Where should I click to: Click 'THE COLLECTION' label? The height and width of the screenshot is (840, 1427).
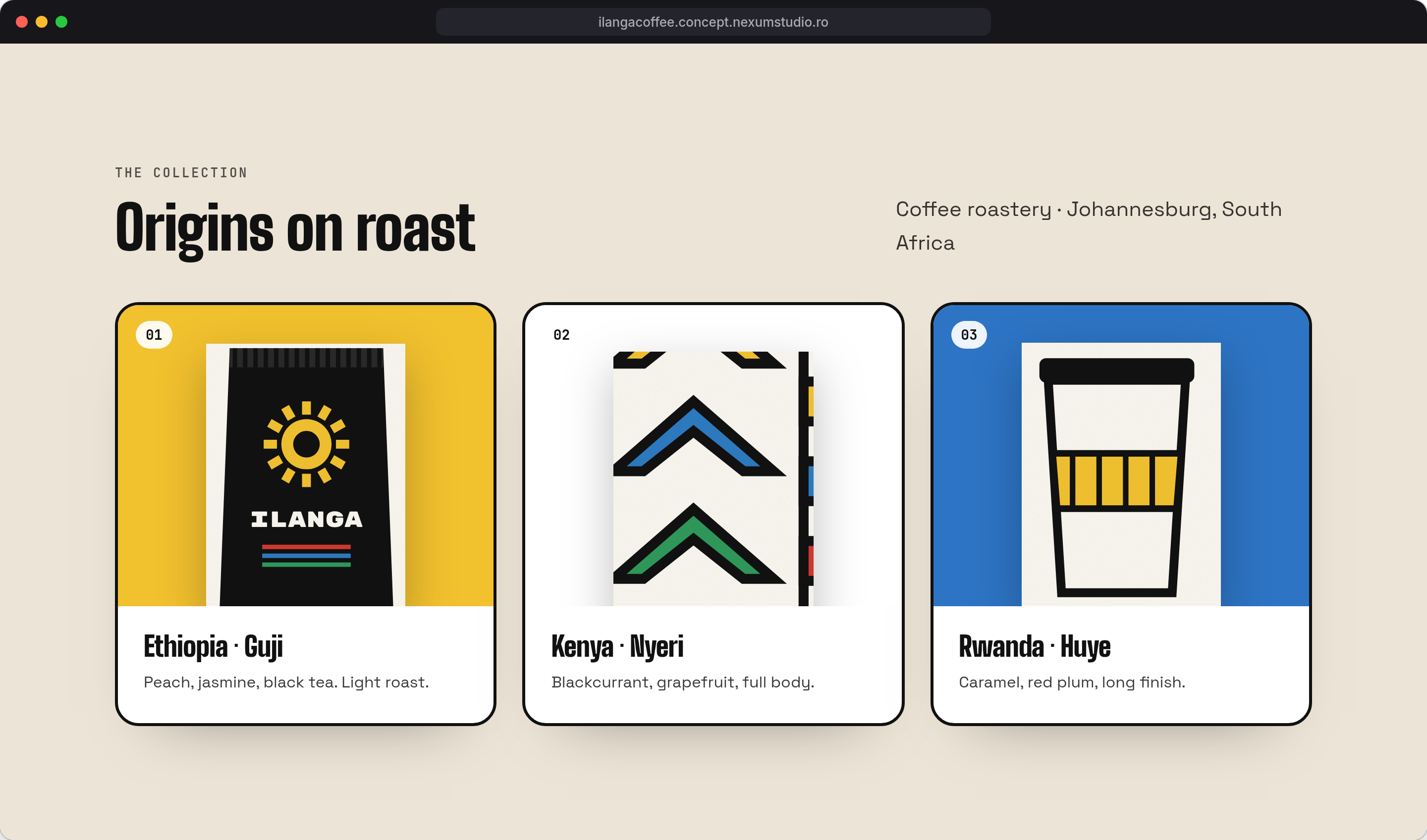(181, 173)
